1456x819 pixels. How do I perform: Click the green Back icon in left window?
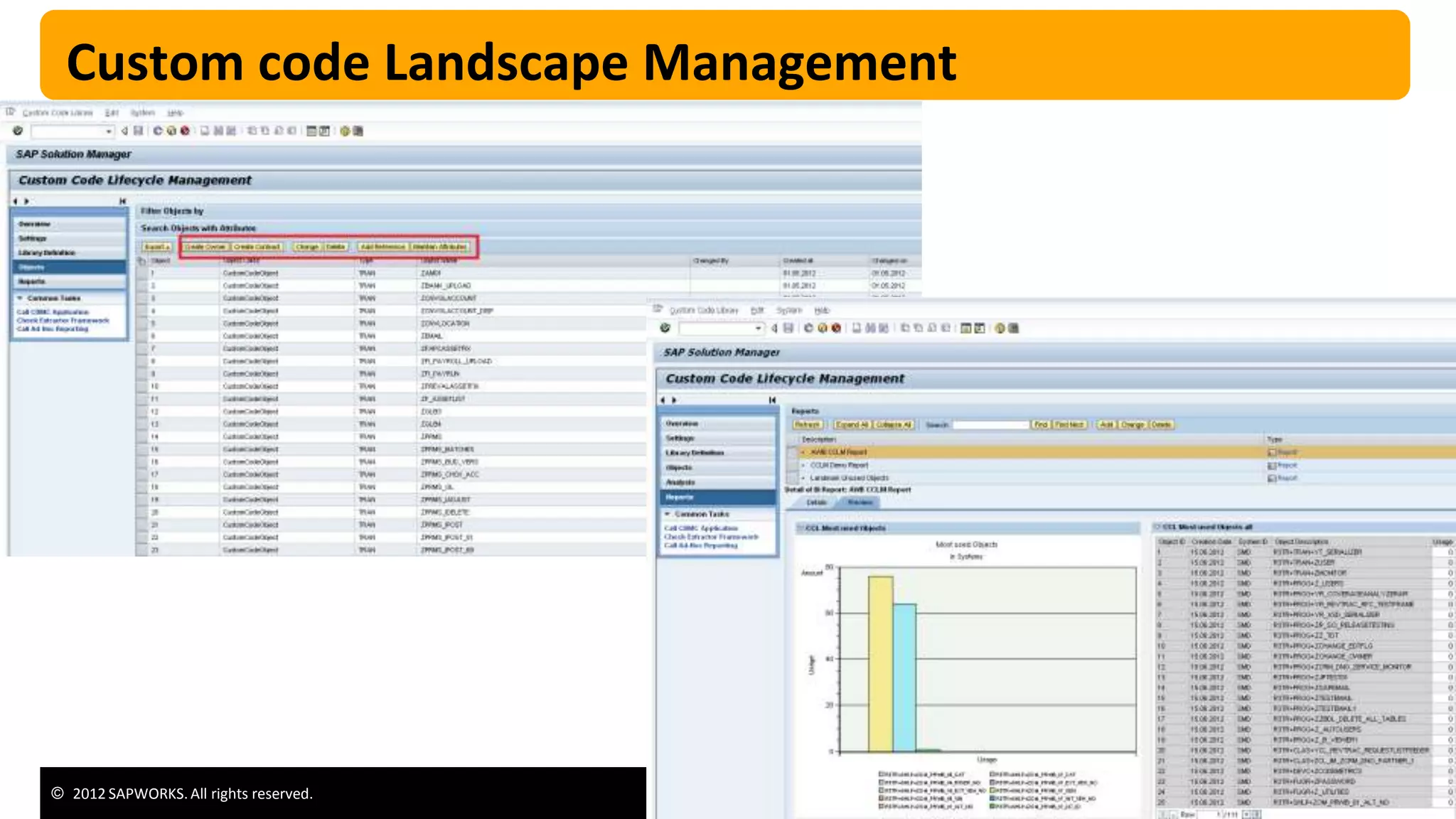click(x=158, y=131)
